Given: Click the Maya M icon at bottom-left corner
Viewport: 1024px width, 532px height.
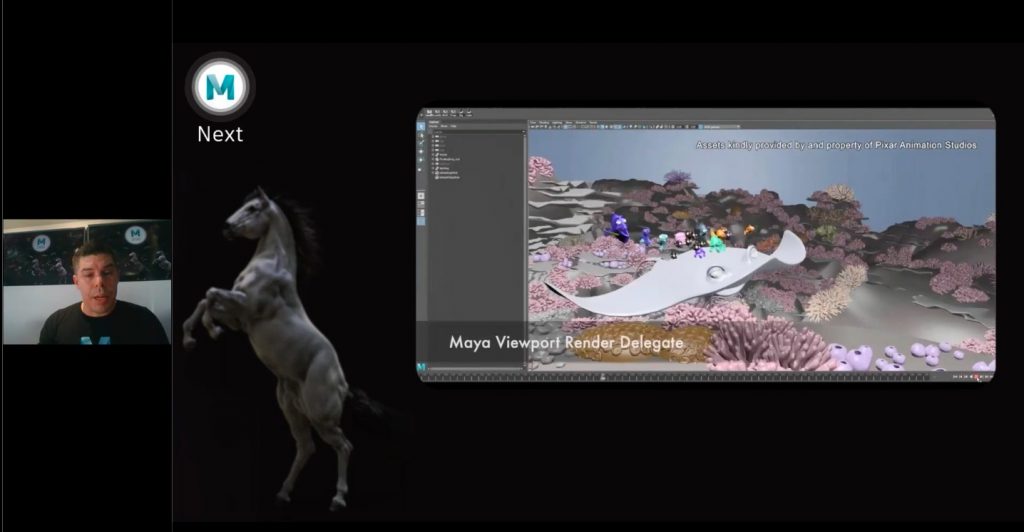Looking at the screenshot, I should point(421,368).
